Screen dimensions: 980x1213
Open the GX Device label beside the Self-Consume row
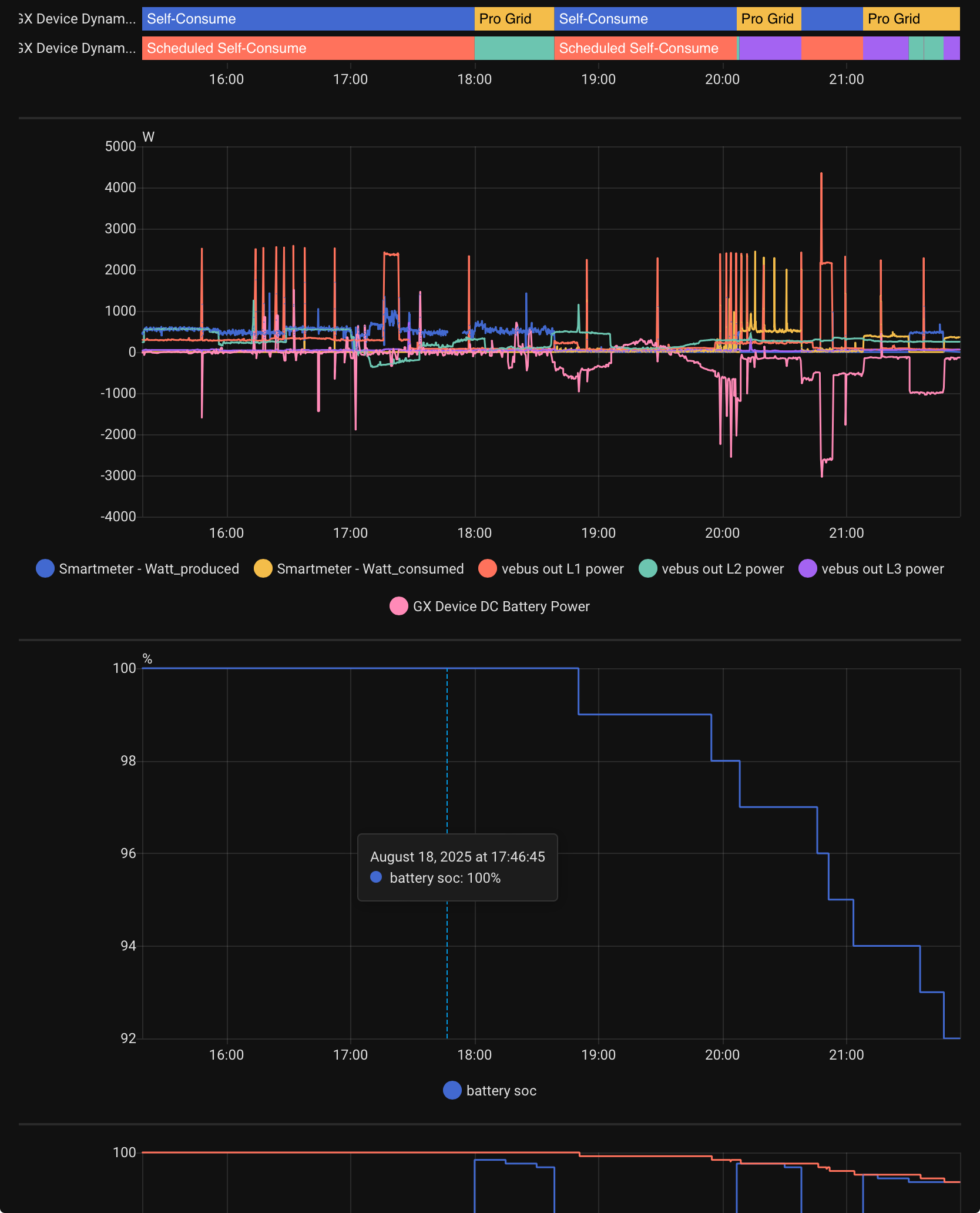coord(78,19)
